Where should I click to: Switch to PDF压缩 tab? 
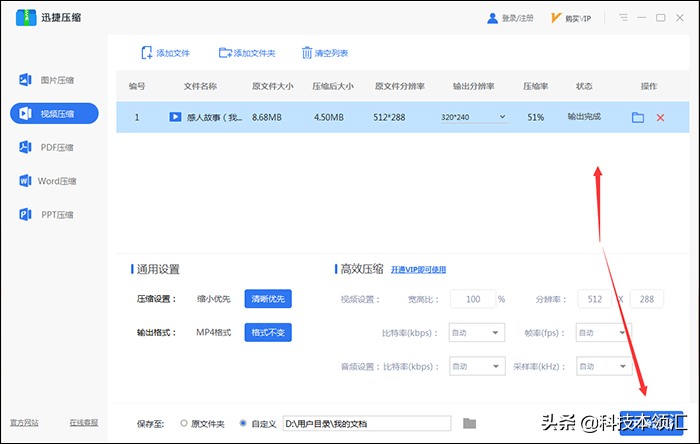point(46,147)
